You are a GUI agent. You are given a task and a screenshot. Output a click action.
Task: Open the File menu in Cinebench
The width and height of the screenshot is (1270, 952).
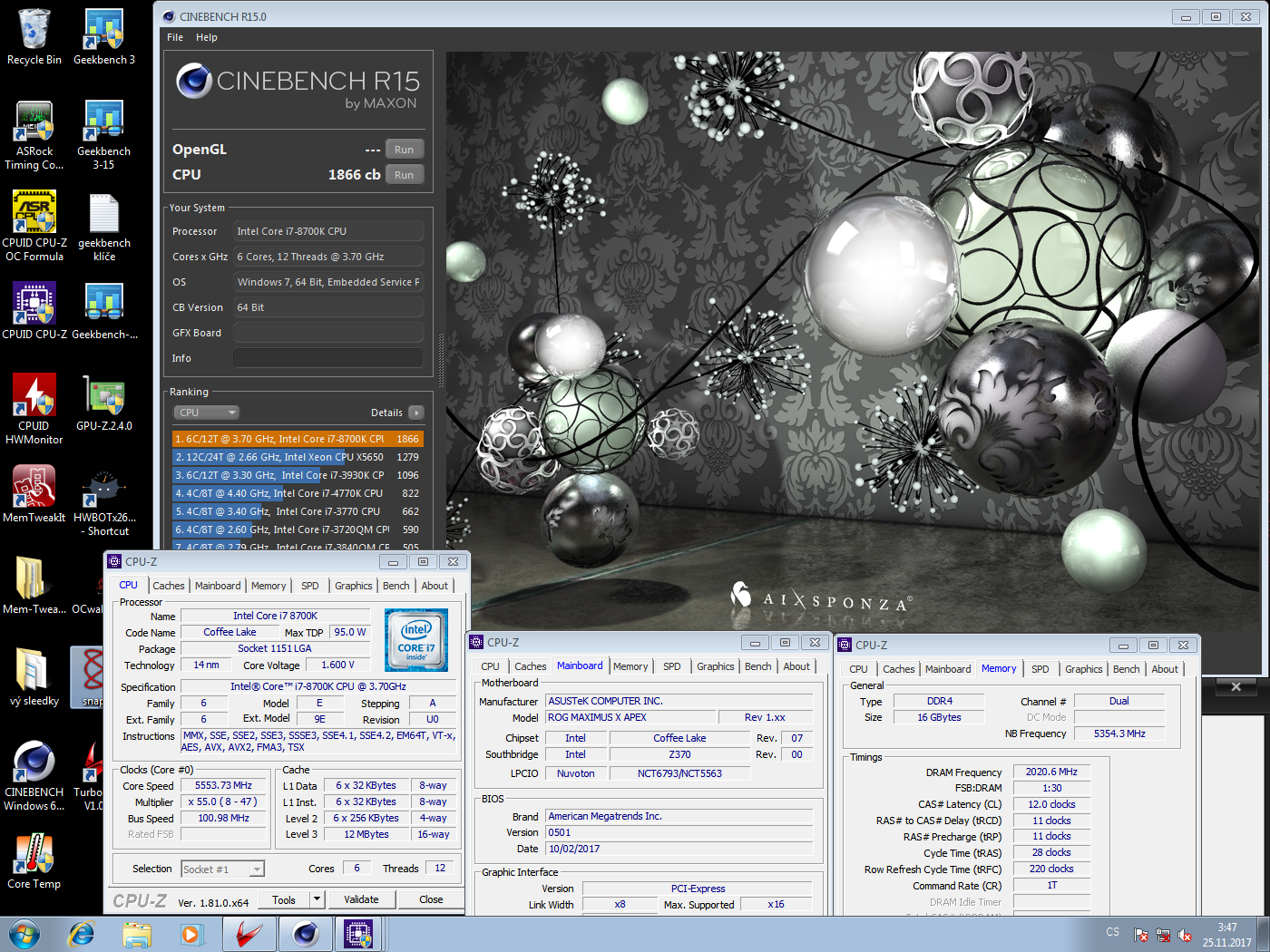click(x=175, y=37)
